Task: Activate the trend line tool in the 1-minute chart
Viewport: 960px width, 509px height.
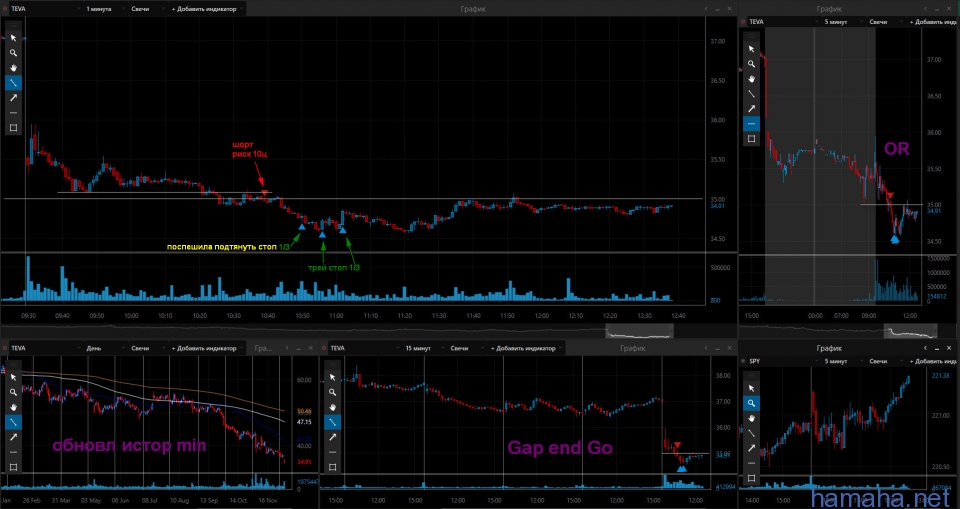Action: [x=13, y=83]
